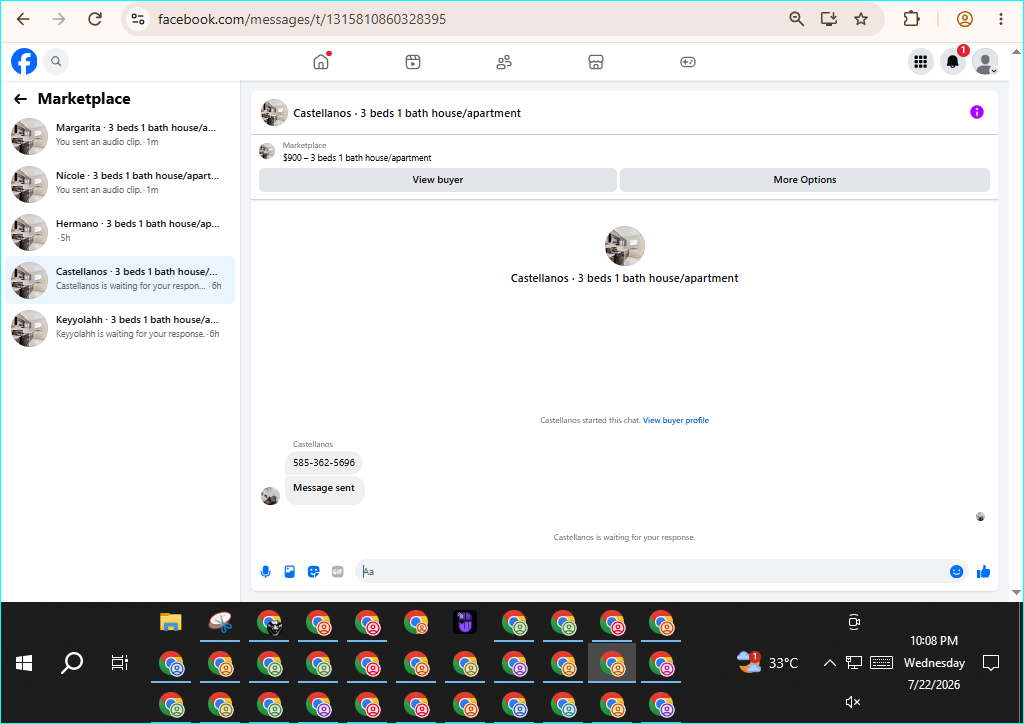This screenshot has height=724, width=1024.
Task: Open the Nicole conversation
Action: [x=120, y=183]
